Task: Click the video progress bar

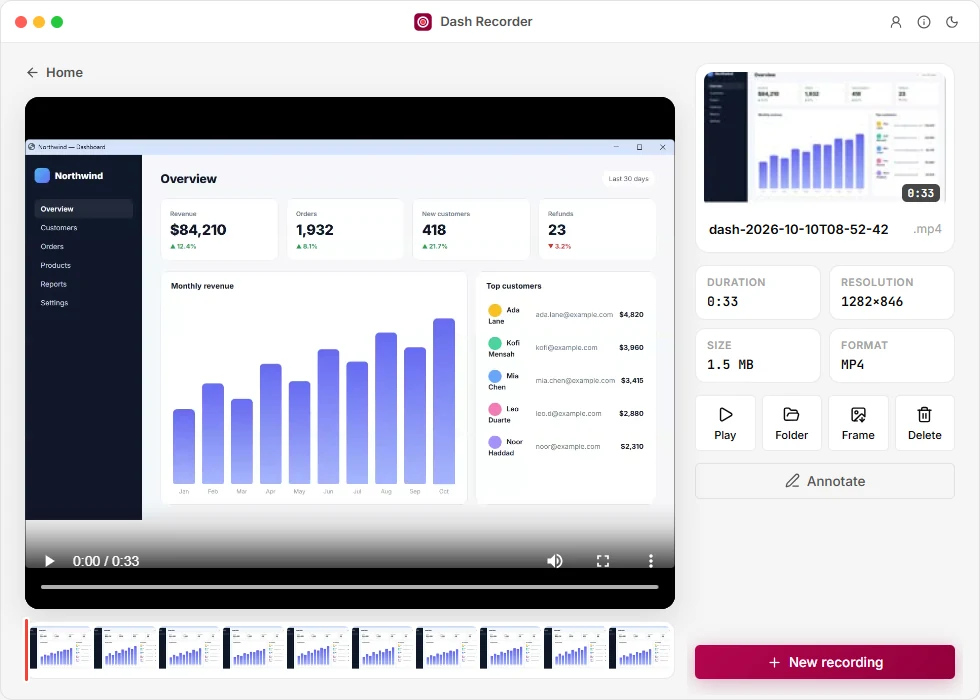Action: (349, 587)
